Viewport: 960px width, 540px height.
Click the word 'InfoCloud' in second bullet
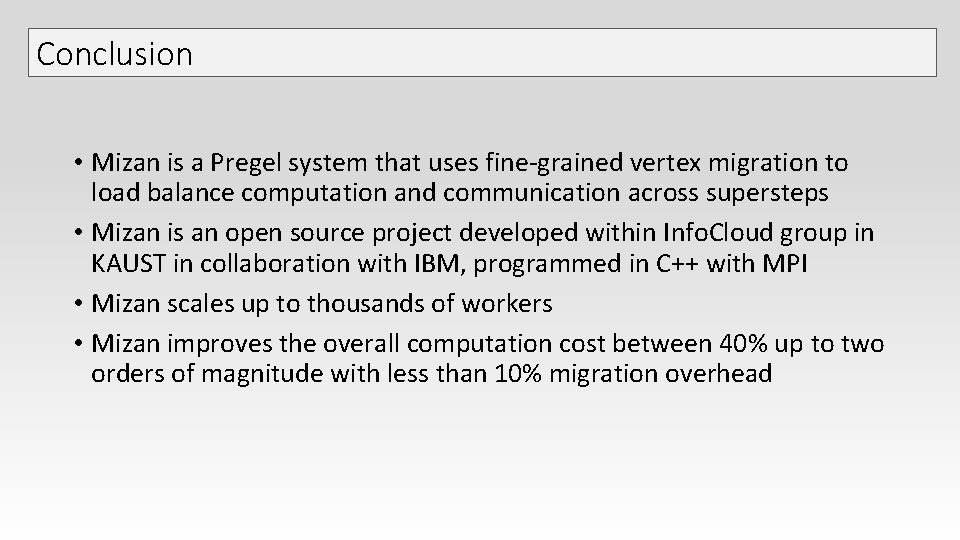(x=718, y=233)
